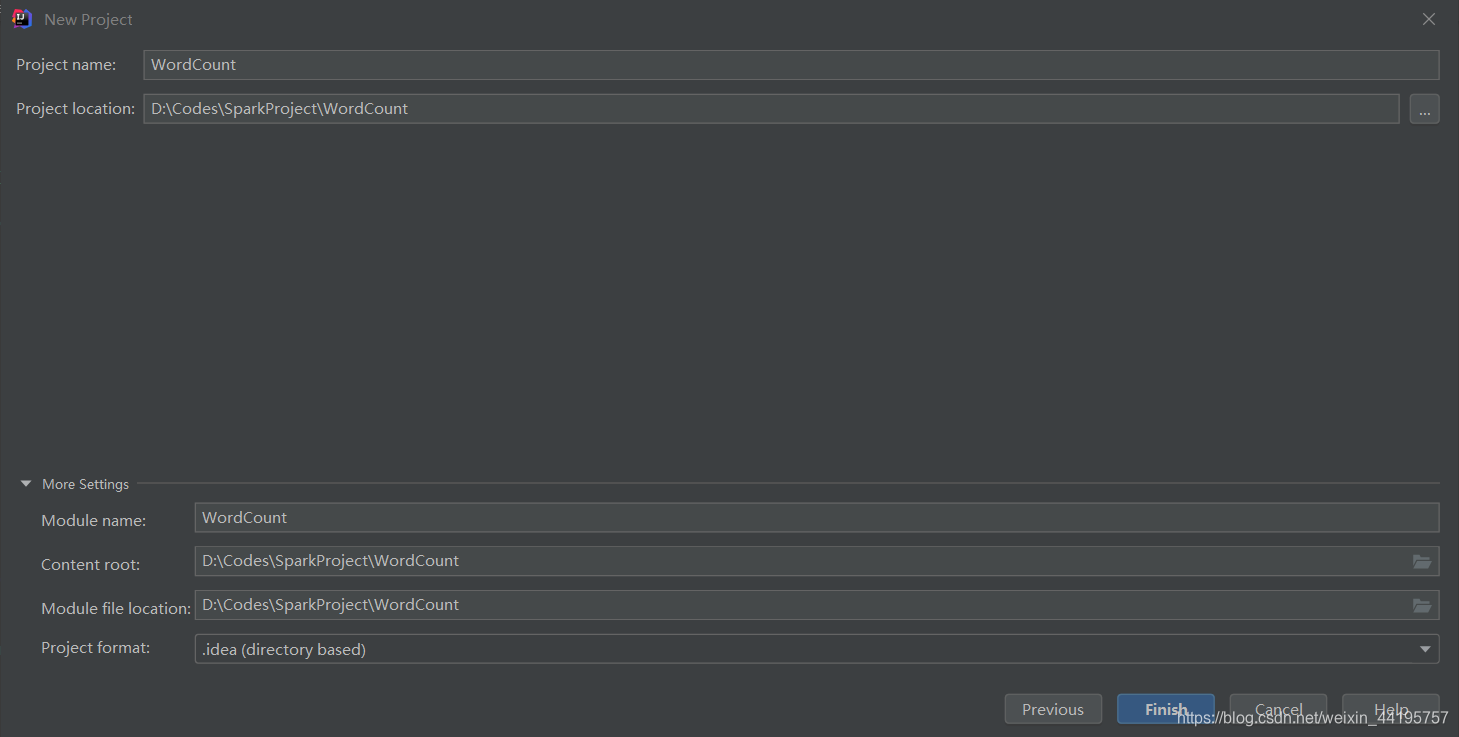Edit the Module name field

point(816,518)
